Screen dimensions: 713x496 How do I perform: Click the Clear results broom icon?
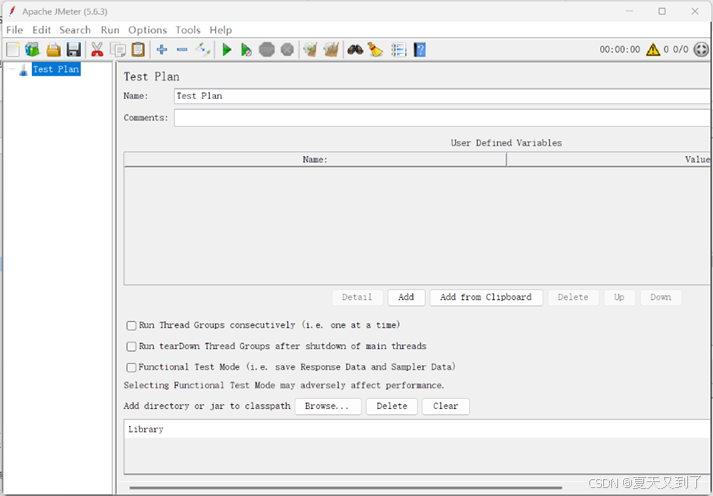coord(311,50)
